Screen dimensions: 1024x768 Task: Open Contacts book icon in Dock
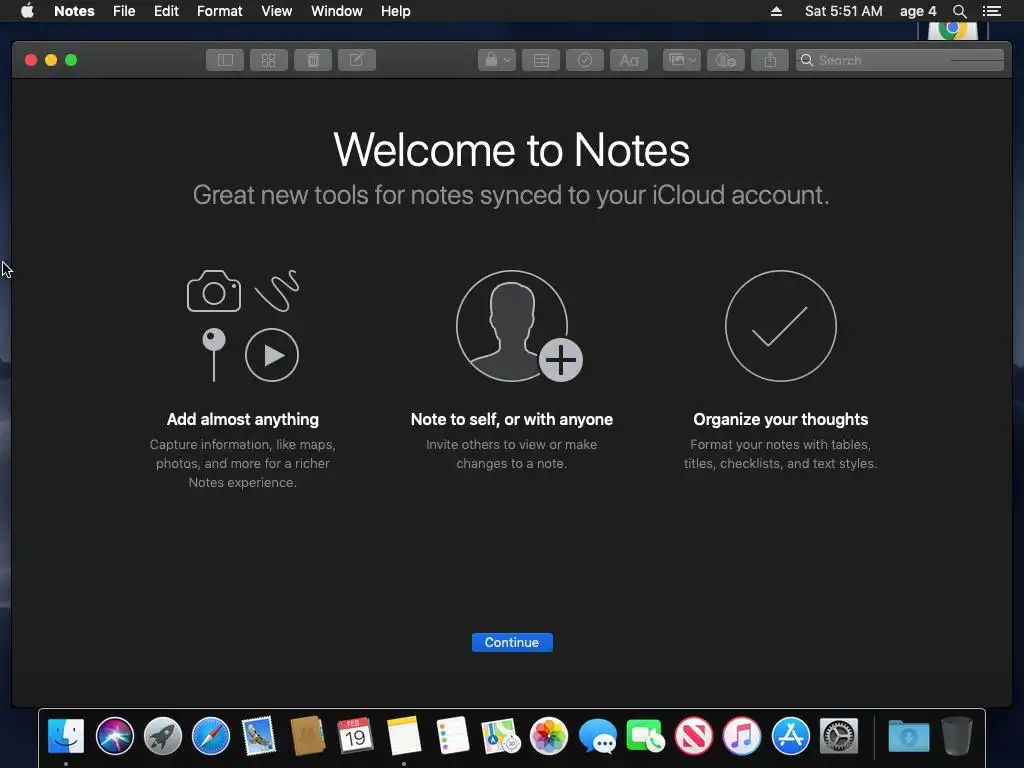308,736
